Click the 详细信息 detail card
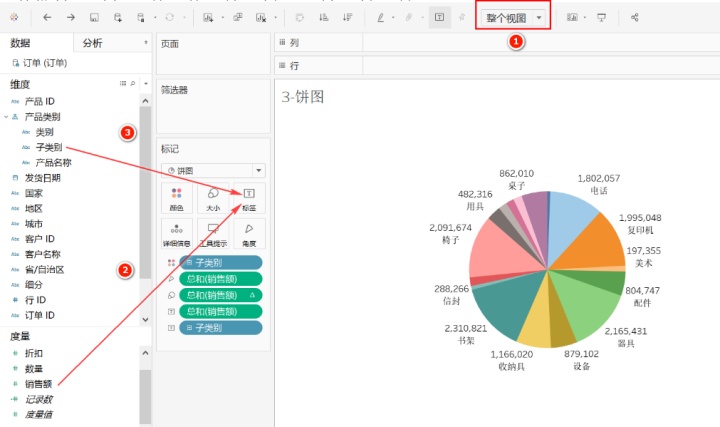 click(x=177, y=234)
